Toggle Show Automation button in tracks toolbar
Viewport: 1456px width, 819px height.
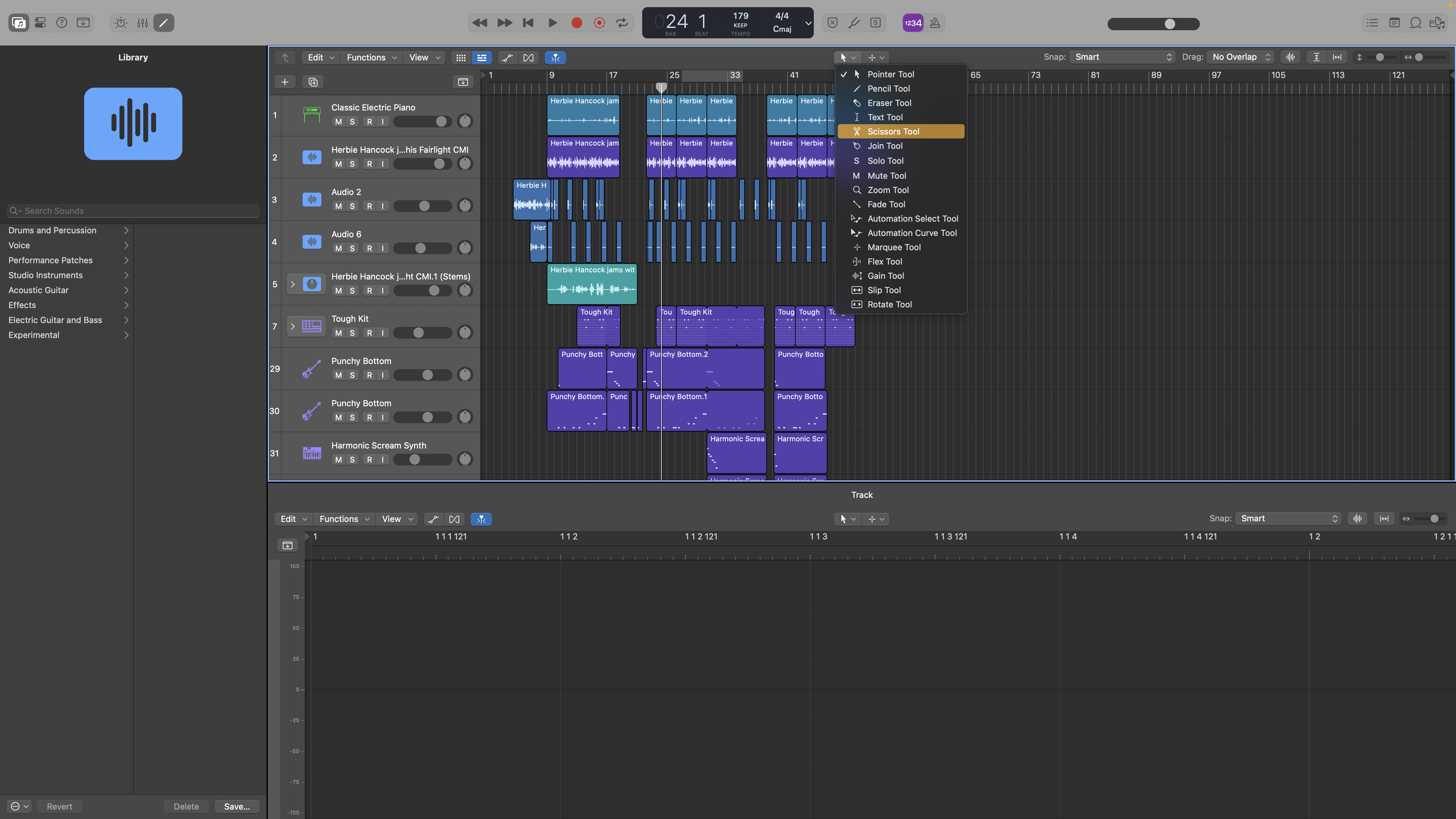507,58
